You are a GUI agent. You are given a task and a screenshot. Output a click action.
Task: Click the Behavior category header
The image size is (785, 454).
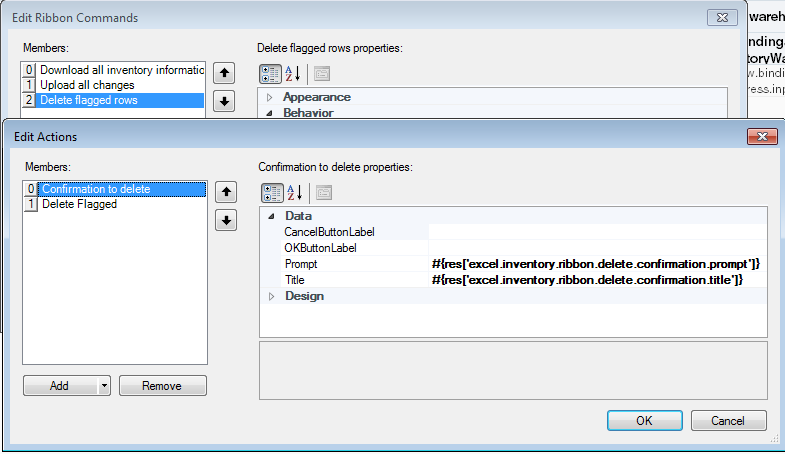308,113
